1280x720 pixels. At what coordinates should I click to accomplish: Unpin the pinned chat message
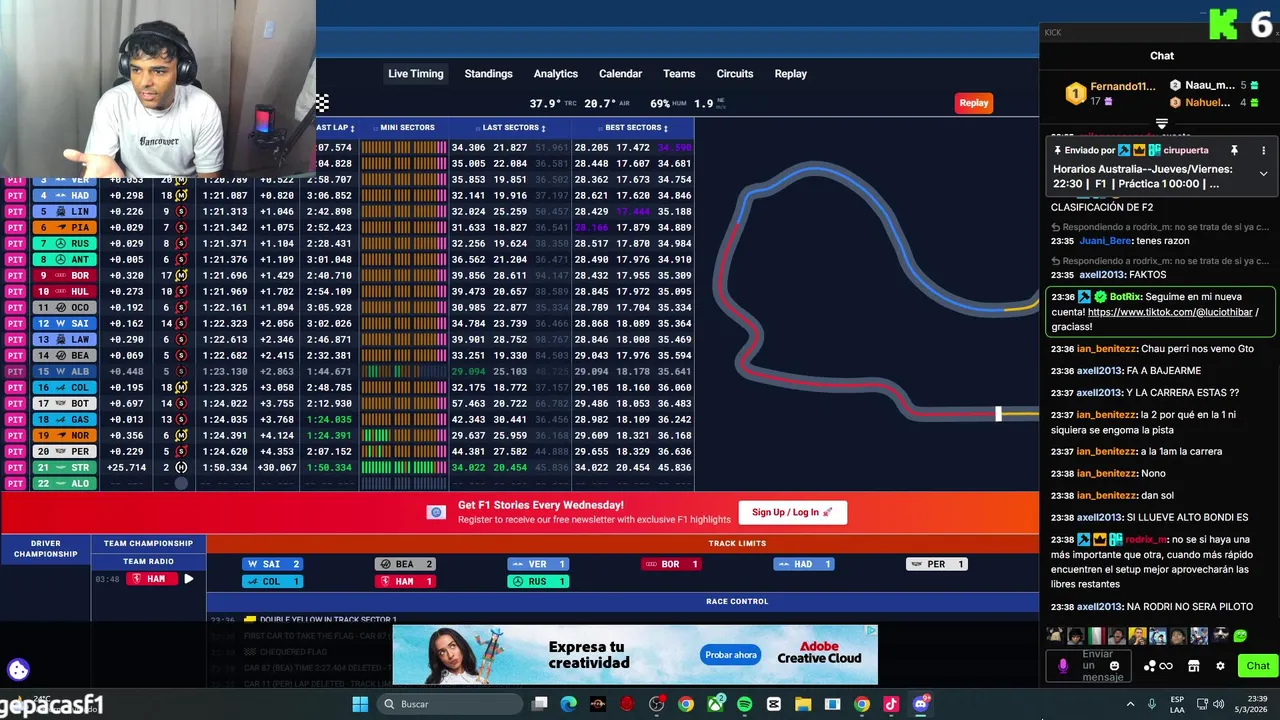[1234, 150]
